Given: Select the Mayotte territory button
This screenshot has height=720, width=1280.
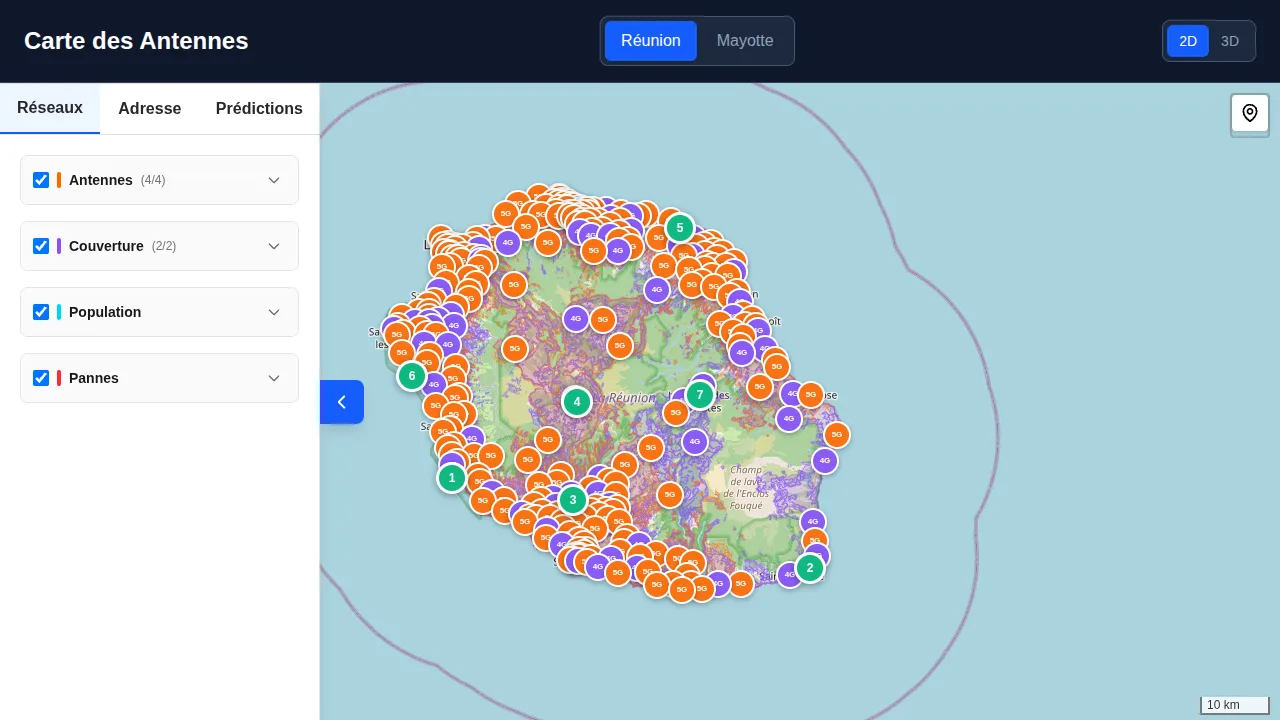Looking at the screenshot, I should coord(745,41).
